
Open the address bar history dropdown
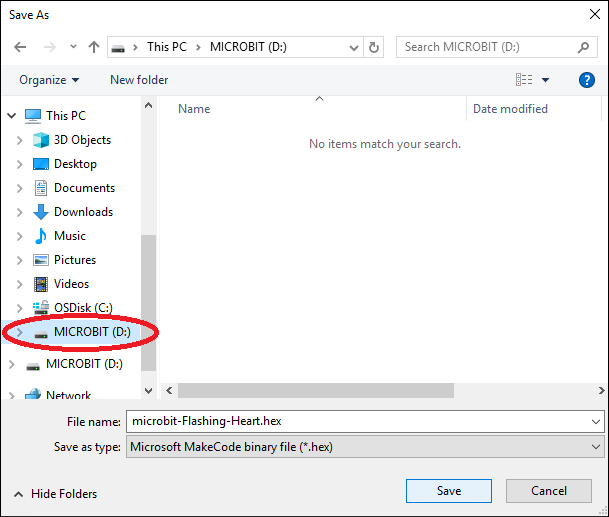[354, 47]
